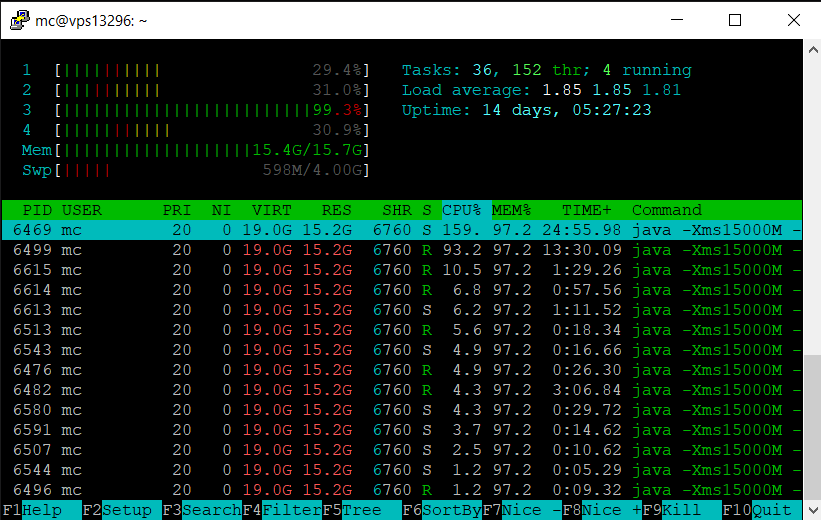Toggle Tree view in the function bar

(x=361, y=510)
